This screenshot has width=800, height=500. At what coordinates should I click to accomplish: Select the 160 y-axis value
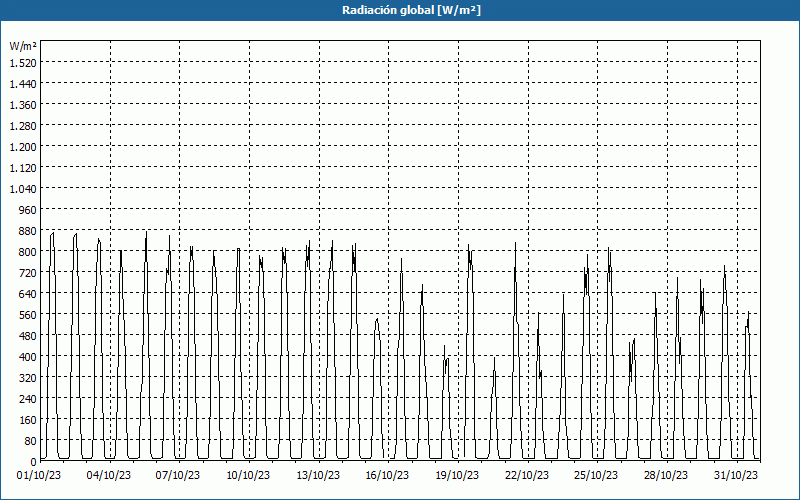click(x=28, y=420)
